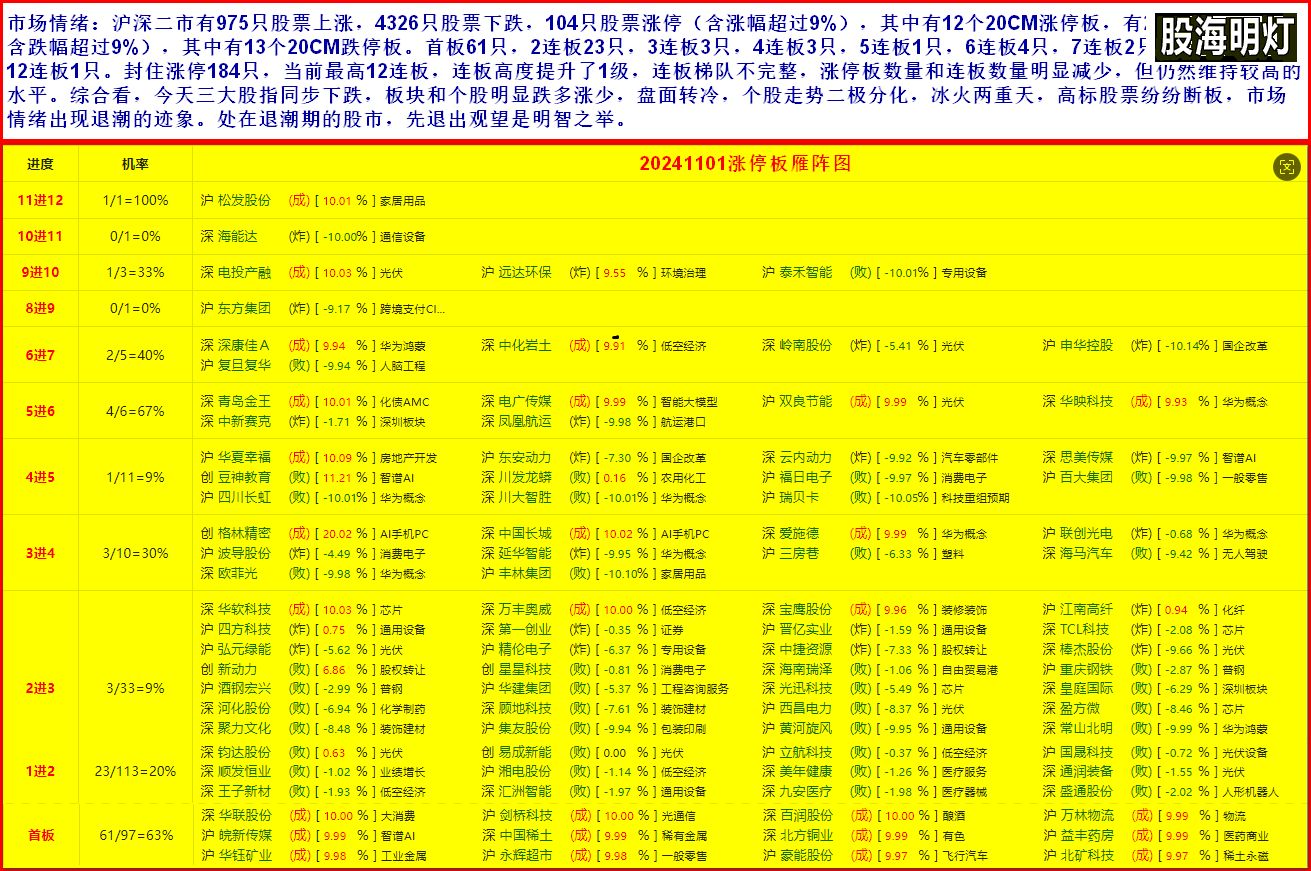Open stock 松发股份
The height and width of the screenshot is (871, 1311).
pyautogui.click(x=244, y=200)
